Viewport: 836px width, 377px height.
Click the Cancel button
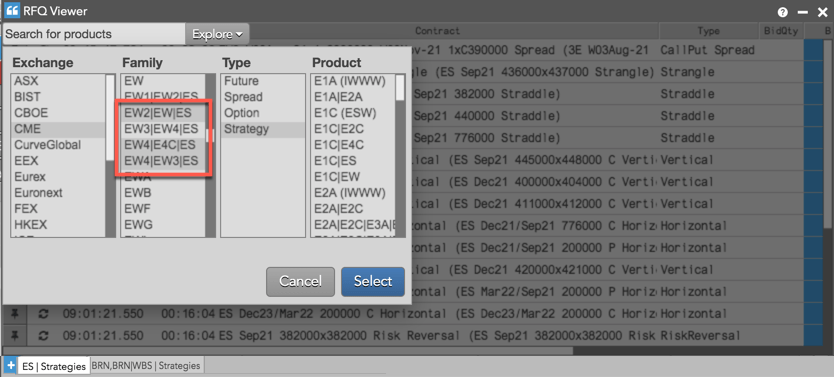click(301, 282)
